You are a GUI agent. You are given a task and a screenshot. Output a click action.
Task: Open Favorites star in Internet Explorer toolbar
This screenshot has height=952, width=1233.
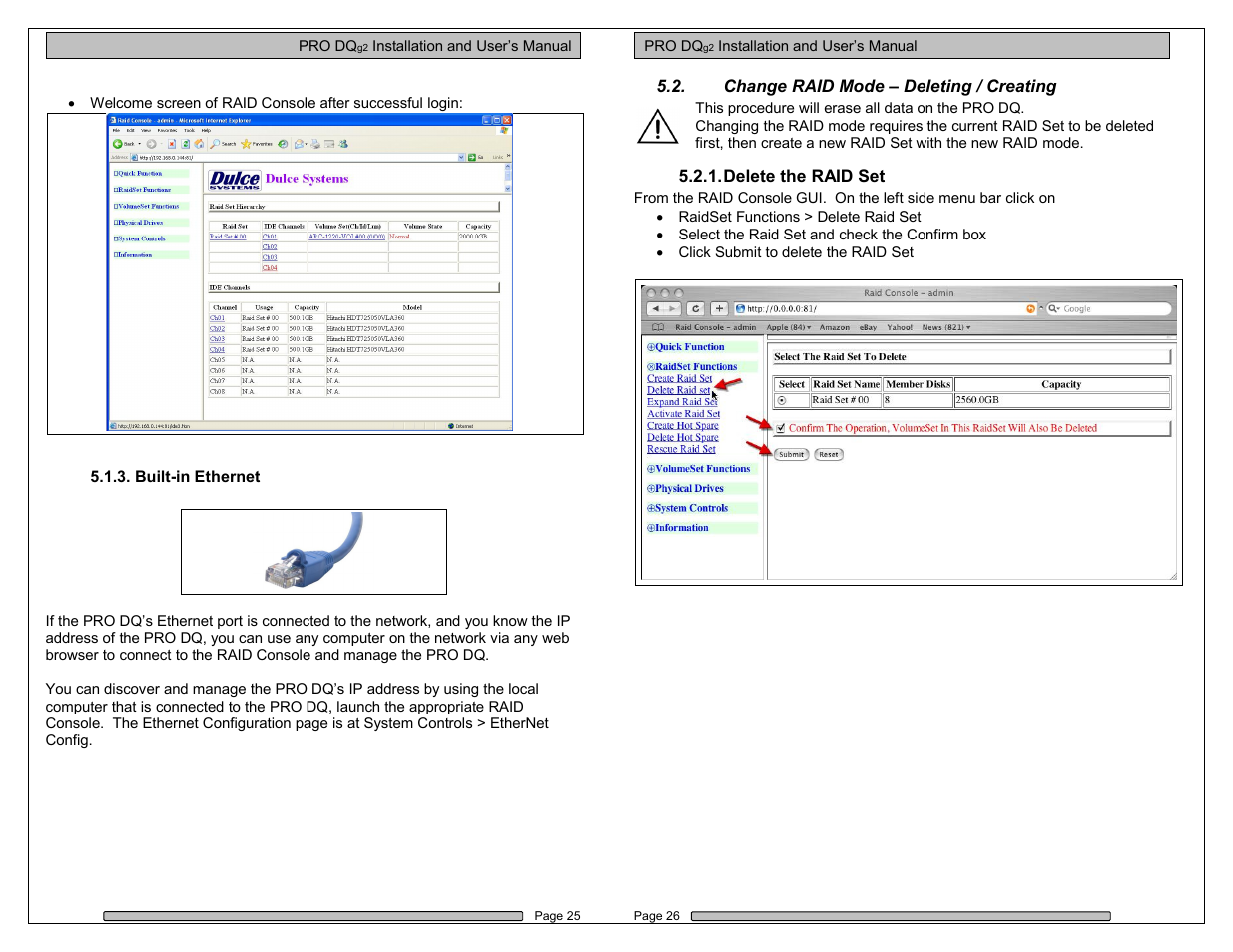(246, 144)
